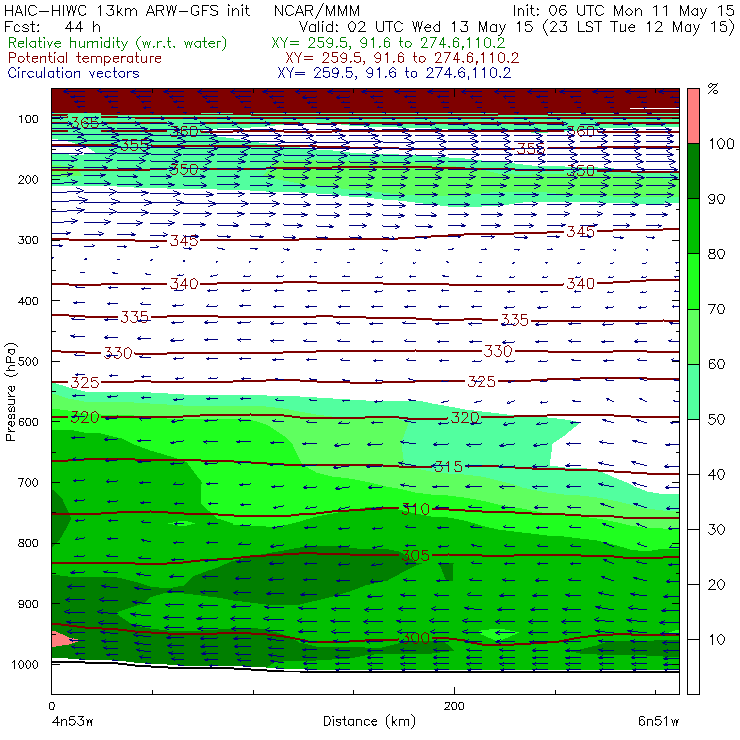Screen dimensions: 740x740
Task: Click red 'Potential temperature' legend label
Action: point(85,58)
